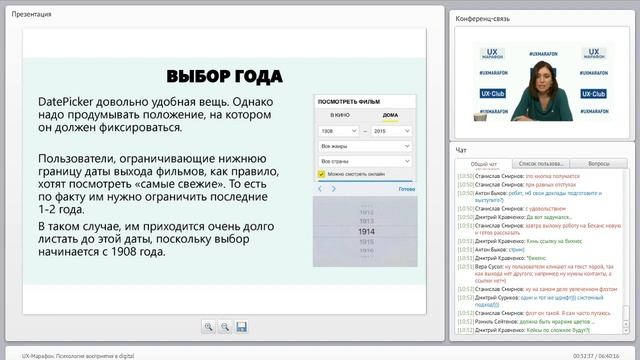Click the next arrow in the slide's date picker
The image size is (640, 360).
[333, 189]
